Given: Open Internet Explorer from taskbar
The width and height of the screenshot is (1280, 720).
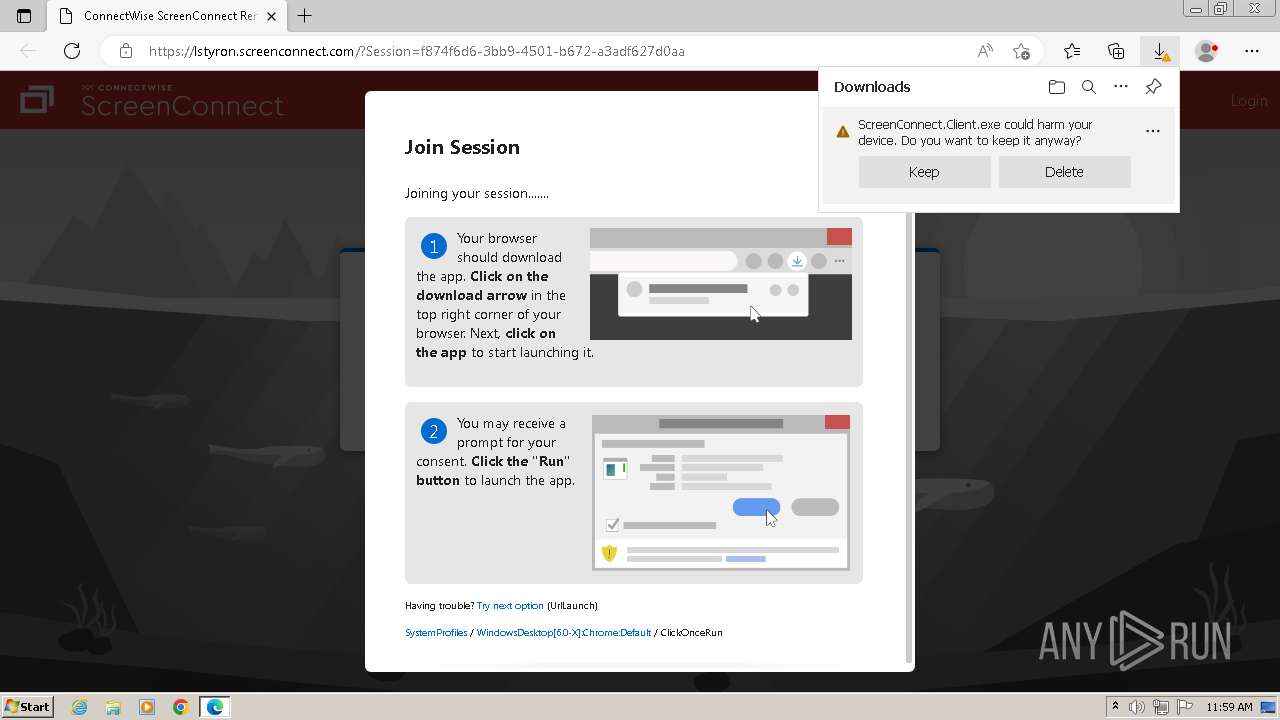Looking at the screenshot, I should [80, 707].
